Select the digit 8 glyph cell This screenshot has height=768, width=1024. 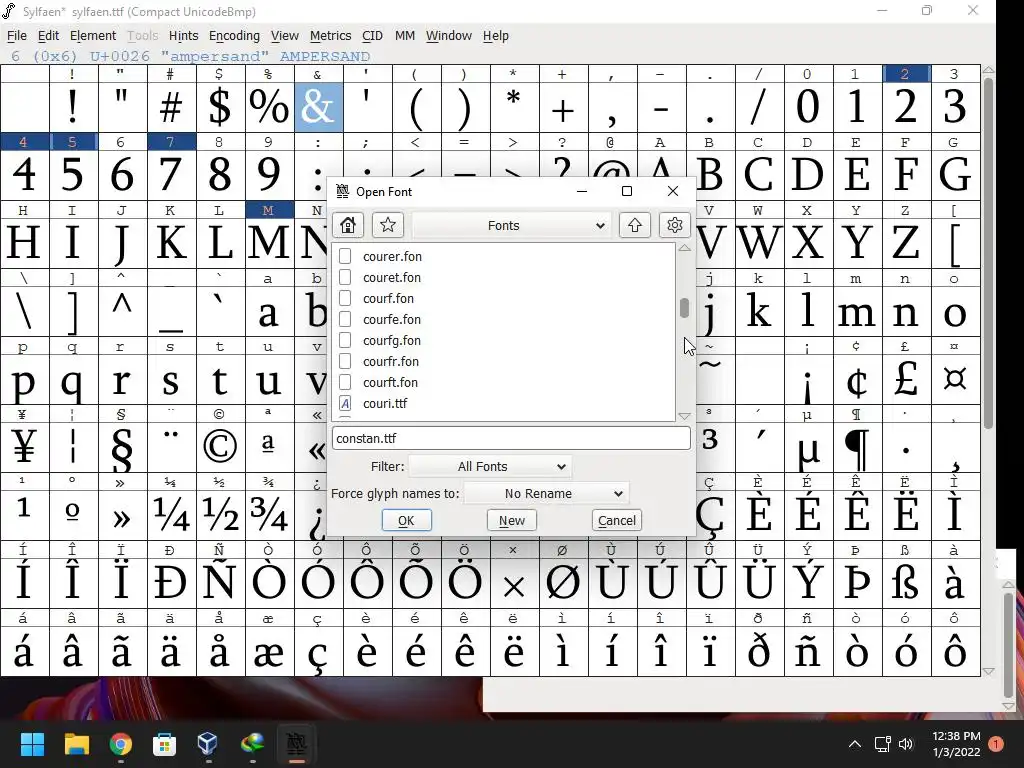pyautogui.click(x=220, y=174)
